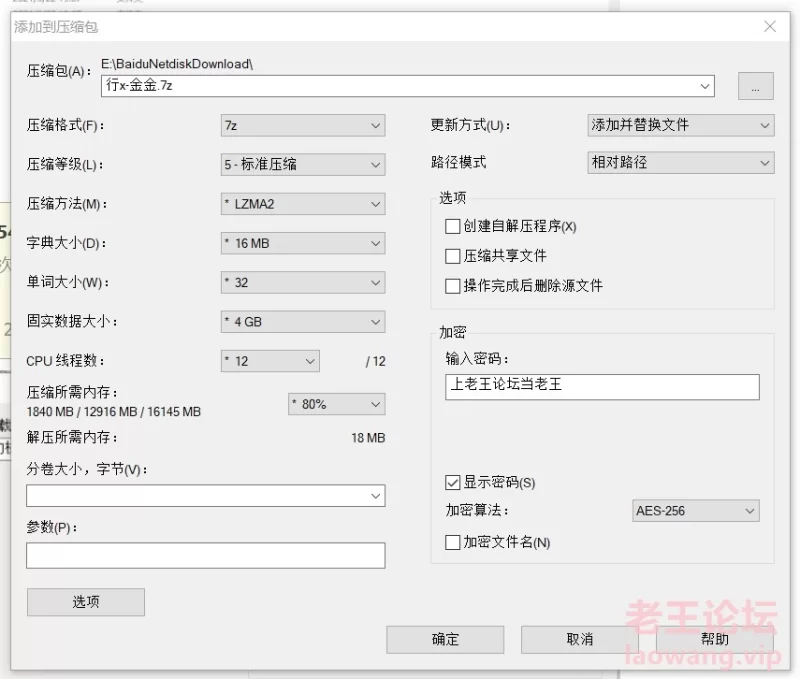
Task: Confirm with the 确定 button
Action: tap(445, 640)
